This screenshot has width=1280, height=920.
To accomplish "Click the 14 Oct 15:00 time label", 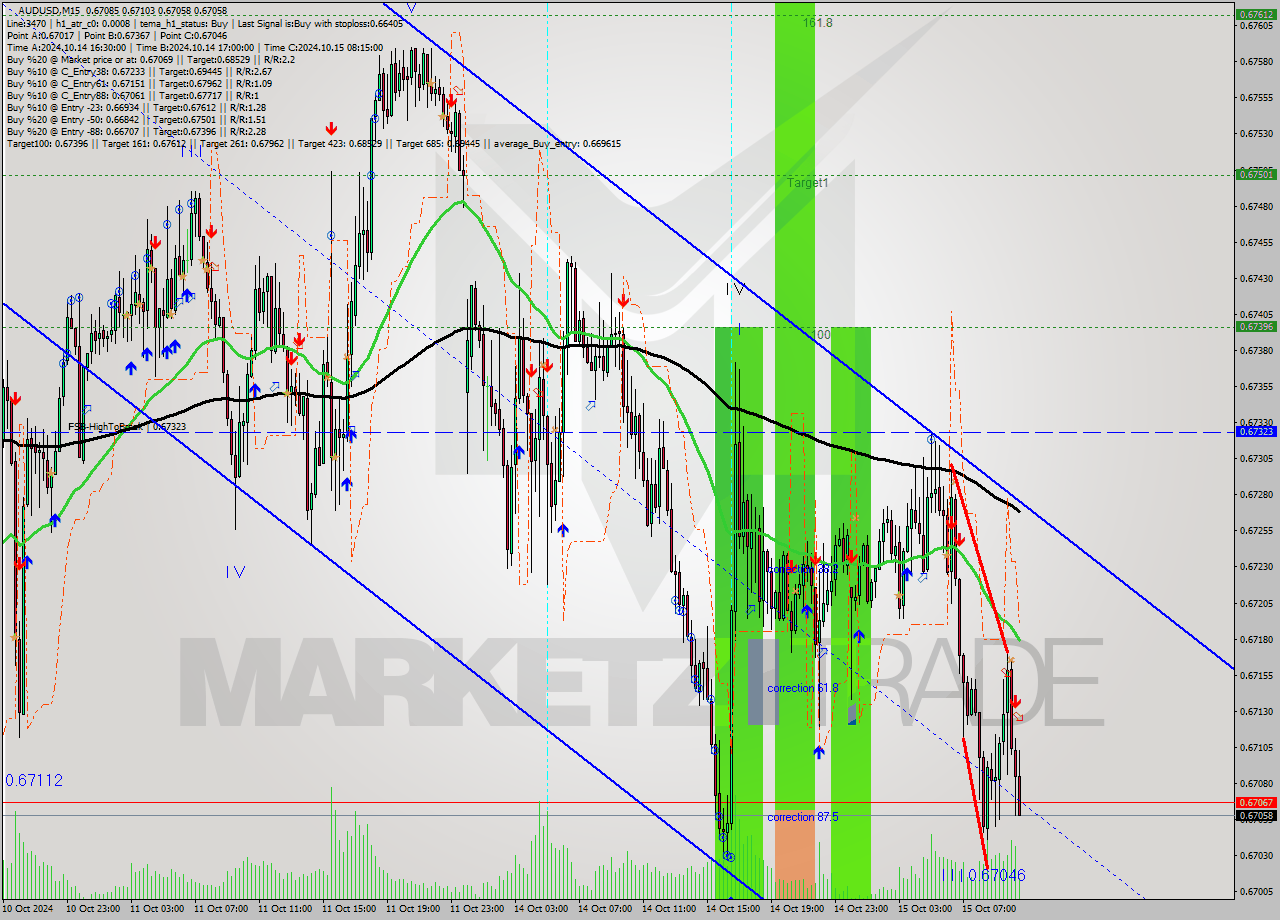I will (x=731, y=909).
